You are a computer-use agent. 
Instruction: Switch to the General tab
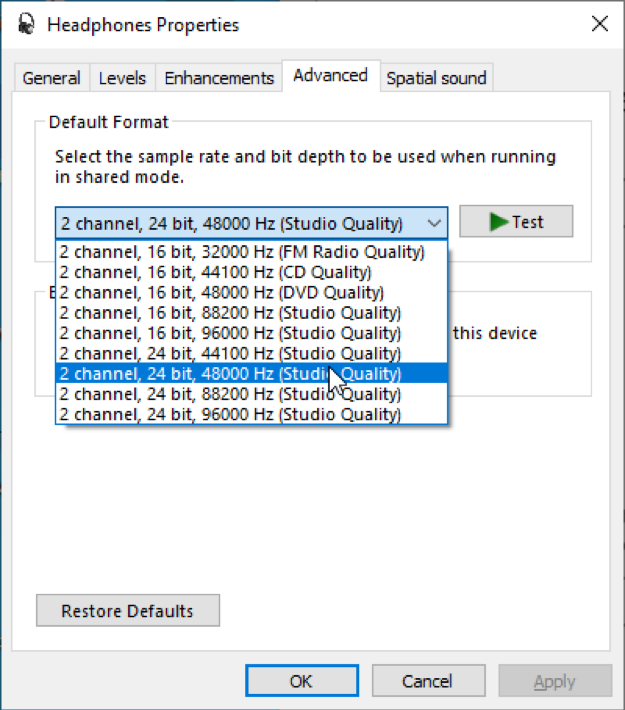point(51,78)
